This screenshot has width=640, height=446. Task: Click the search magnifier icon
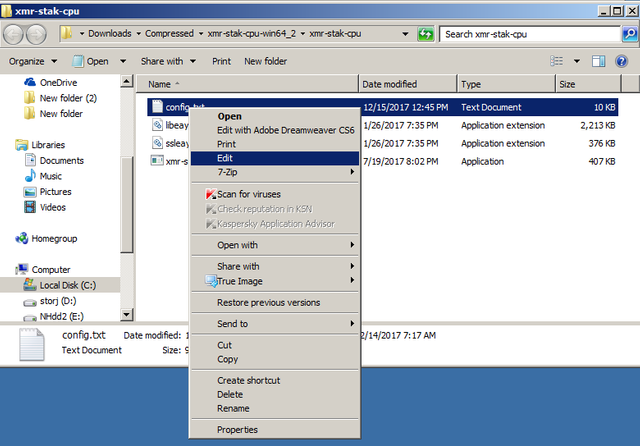click(x=630, y=34)
